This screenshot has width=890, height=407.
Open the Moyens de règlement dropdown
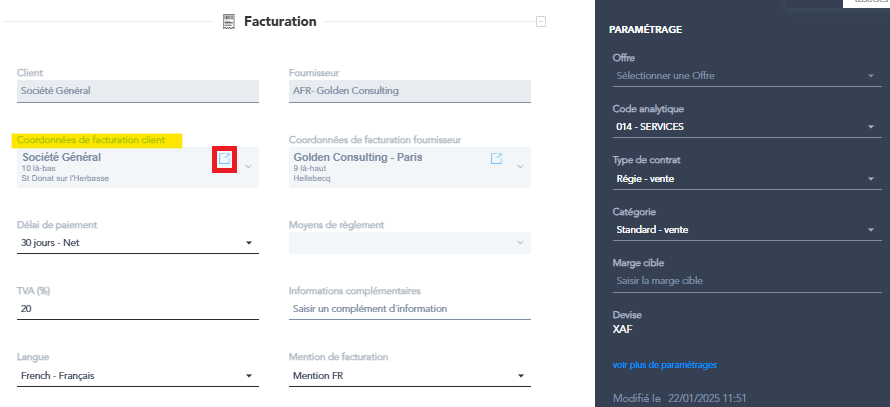point(410,242)
